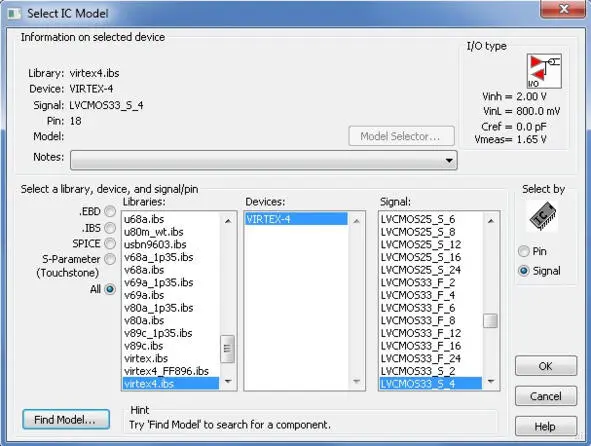Click the Signal list scrollbar thumb

point(490,321)
